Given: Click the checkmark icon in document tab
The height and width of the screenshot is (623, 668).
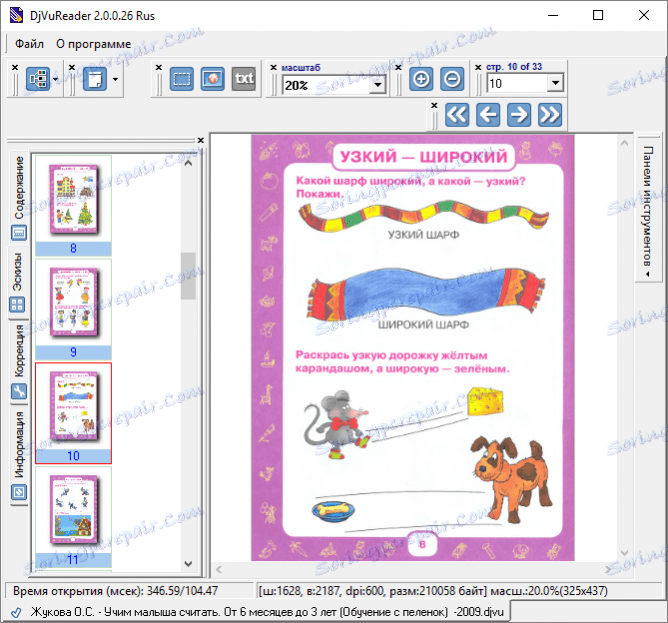Looking at the screenshot, I should point(16,612).
